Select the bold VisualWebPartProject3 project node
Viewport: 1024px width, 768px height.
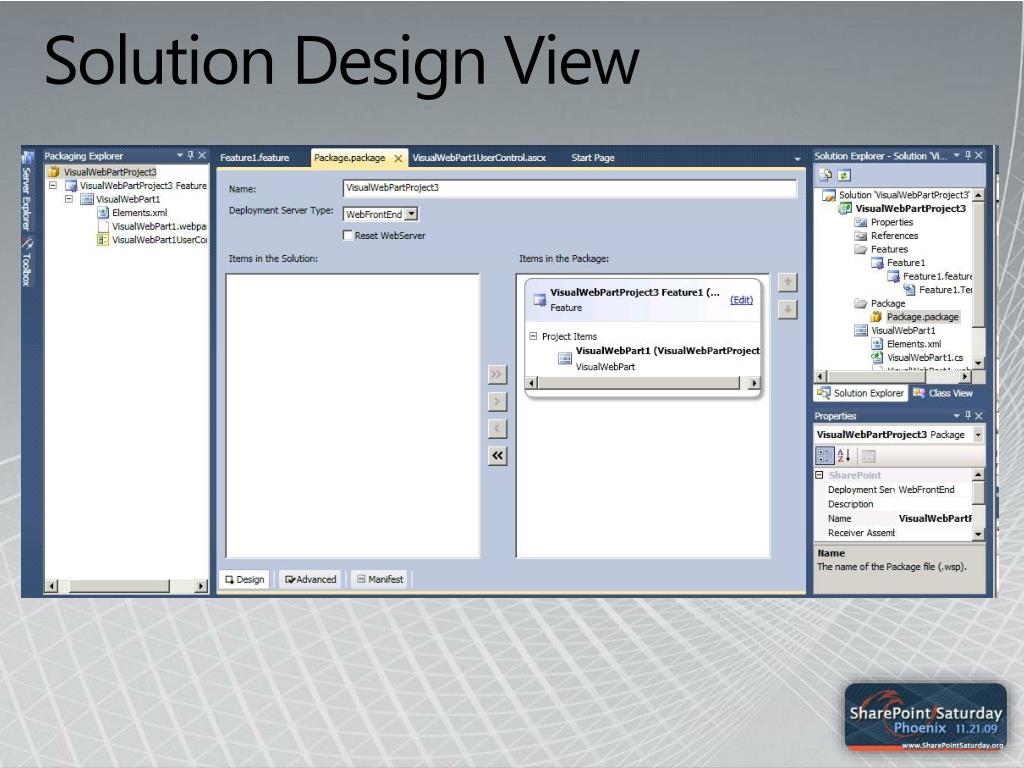tap(910, 208)
